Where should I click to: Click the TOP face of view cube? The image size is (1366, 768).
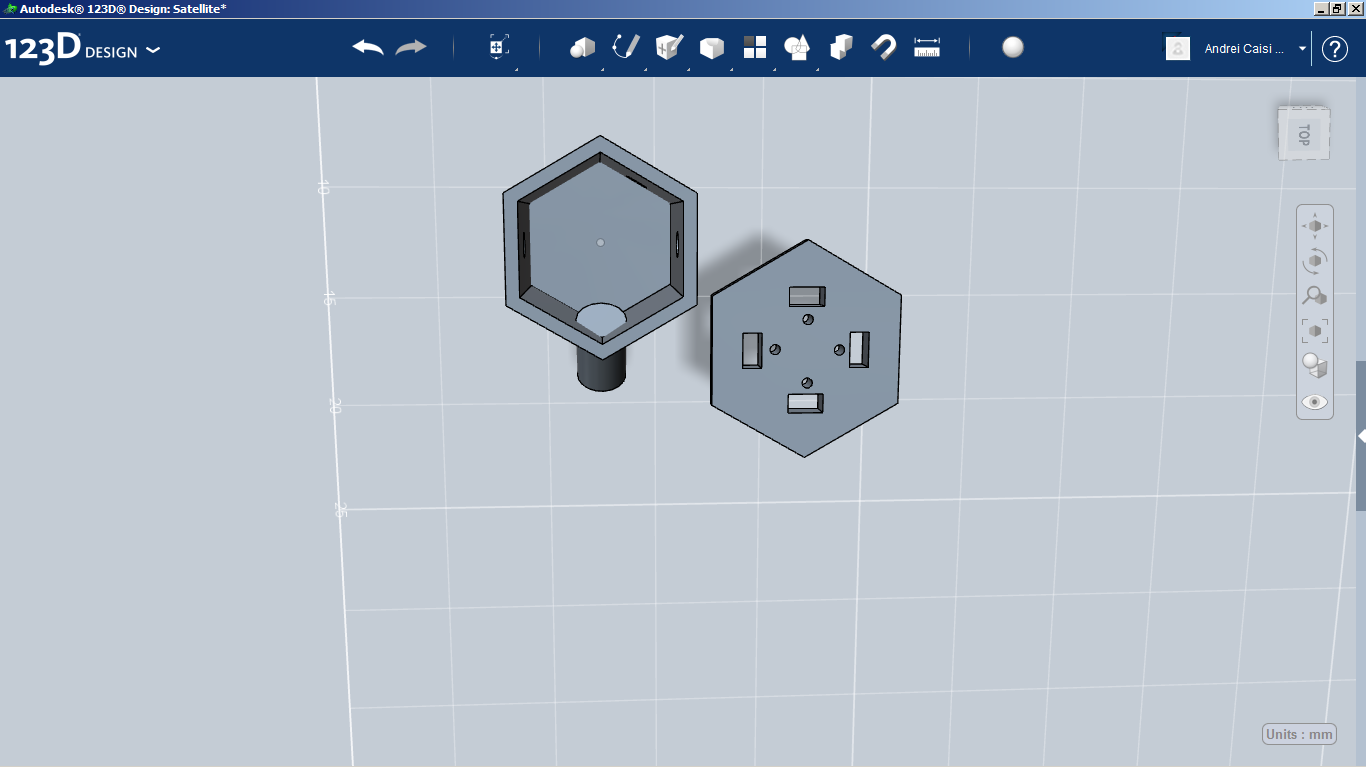(1304, 134)
